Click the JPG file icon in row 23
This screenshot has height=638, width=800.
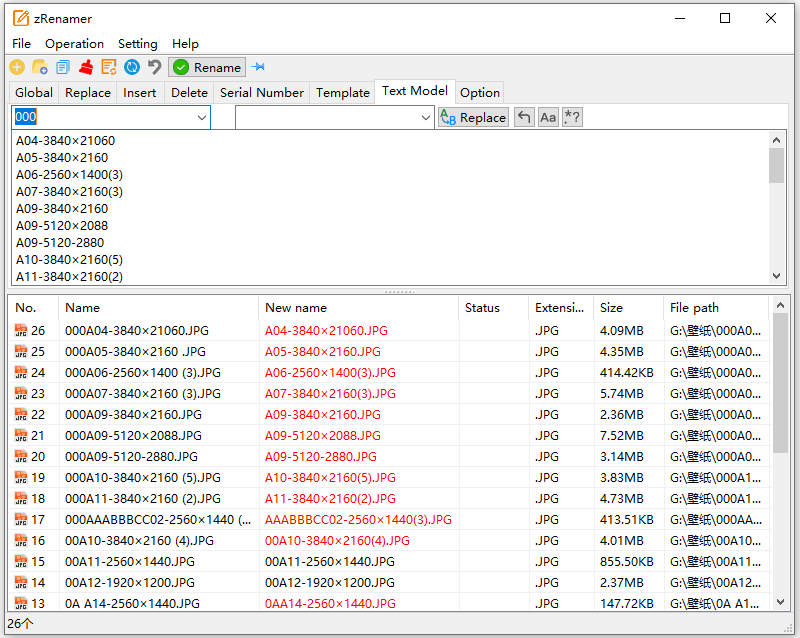[21, 393]
